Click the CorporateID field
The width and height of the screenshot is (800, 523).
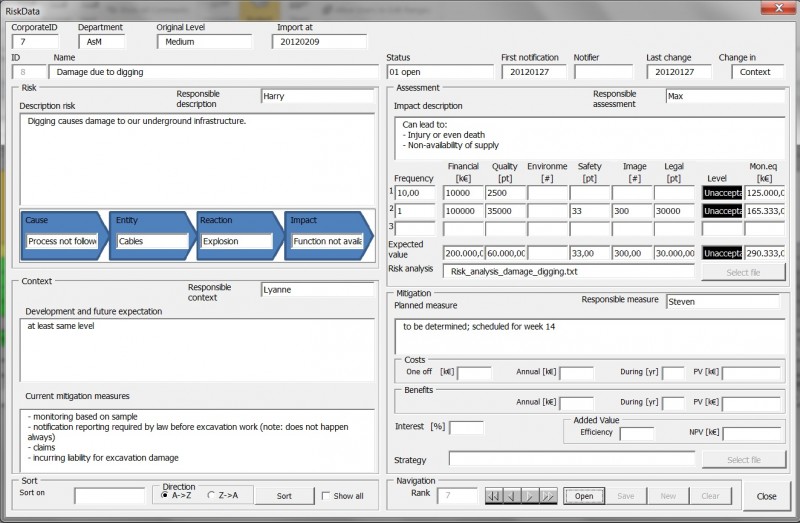pyautogui.click(x=35, y=42)
